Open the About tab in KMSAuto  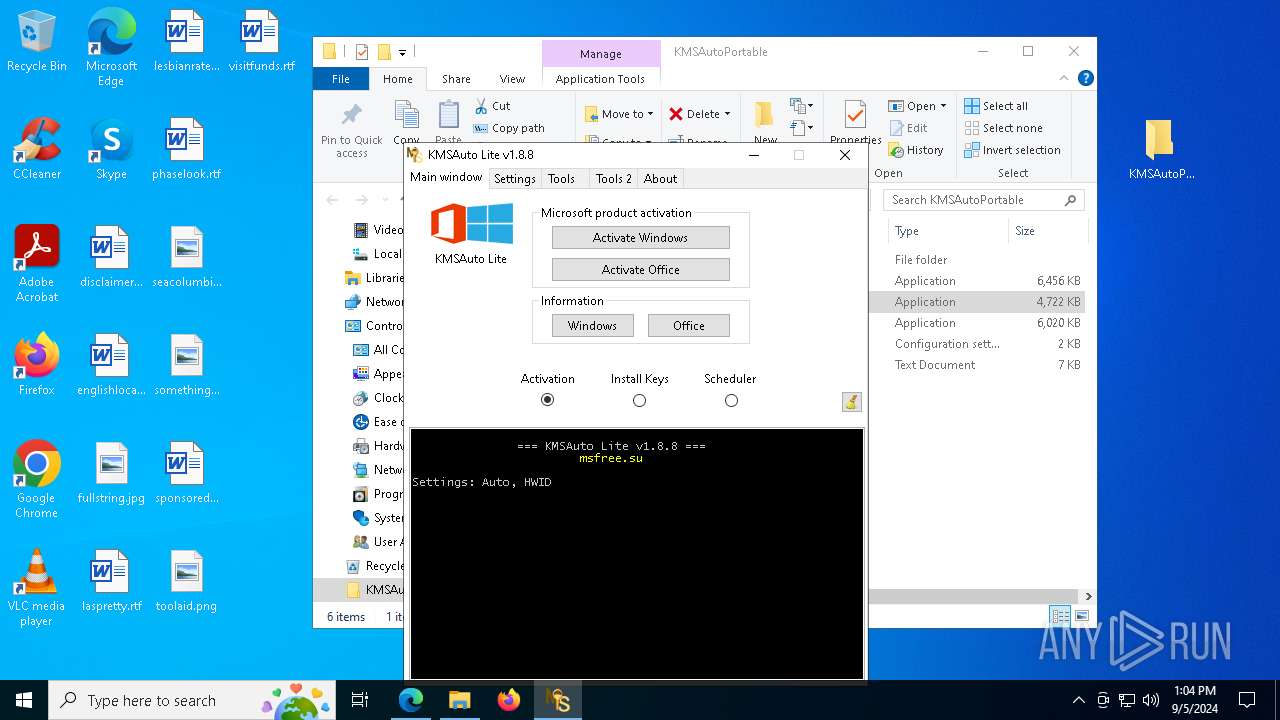(660, 179)
